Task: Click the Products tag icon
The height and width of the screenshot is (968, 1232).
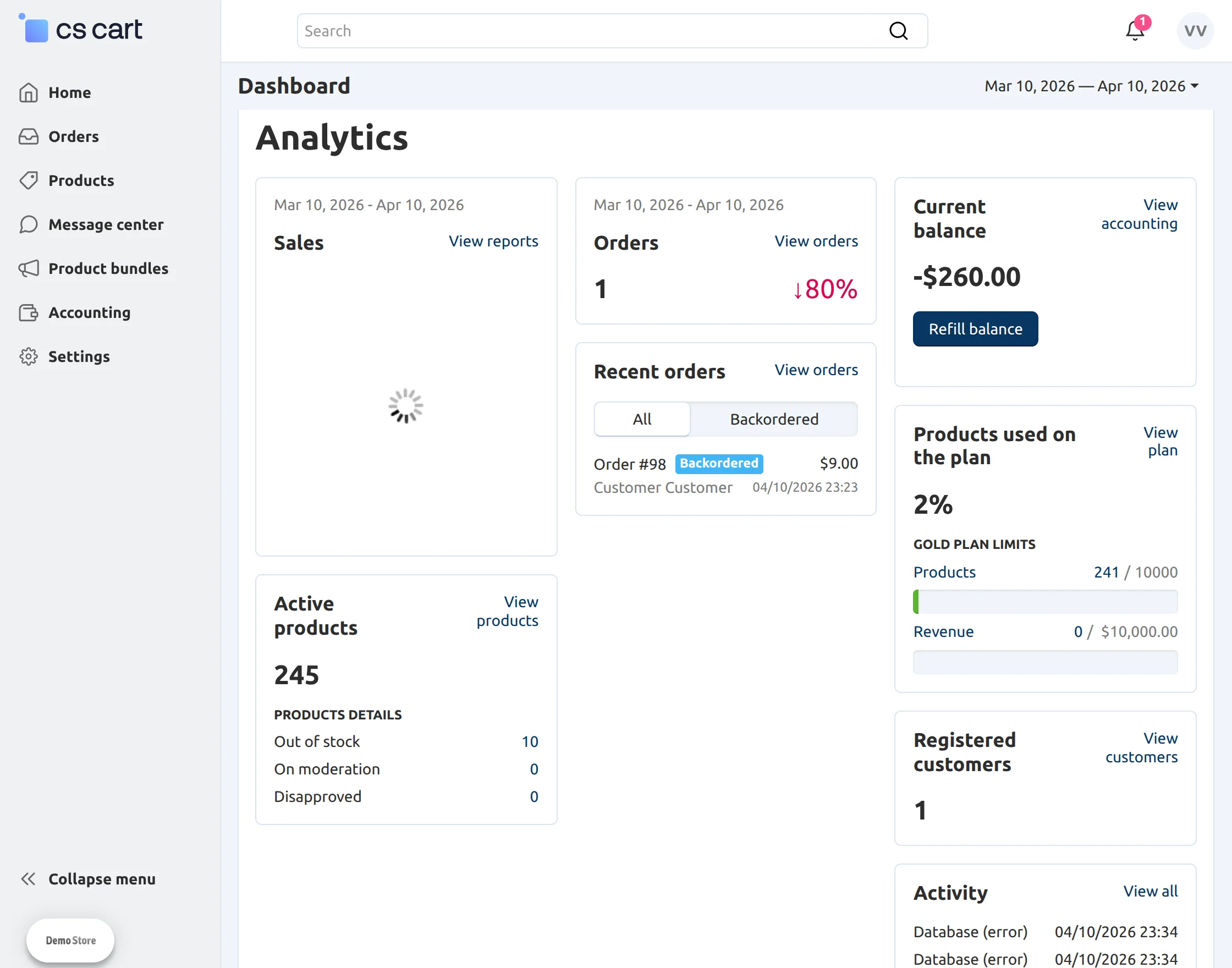Action: point(29,180)
